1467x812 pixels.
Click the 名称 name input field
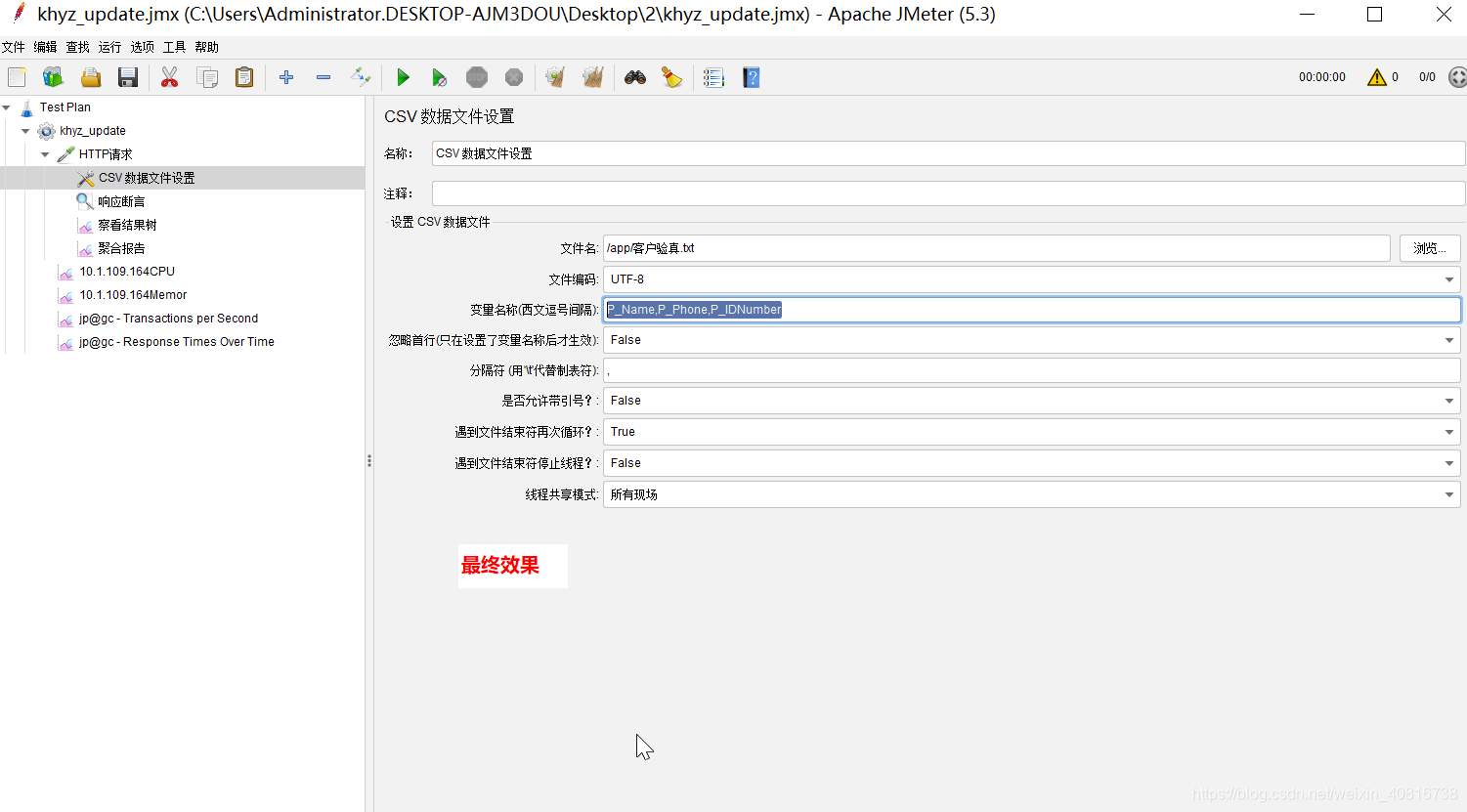[948, 153]
